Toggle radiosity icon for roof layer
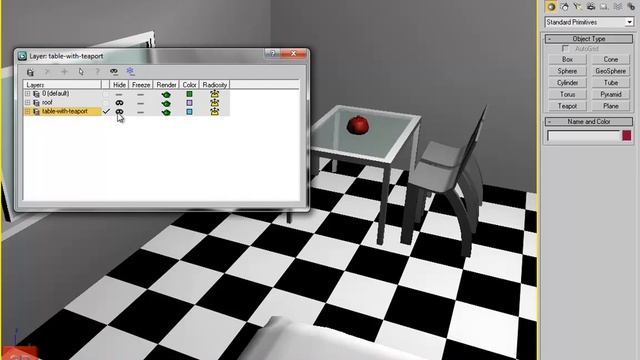This screenshot has height=360, width=640. coord(214,103)
